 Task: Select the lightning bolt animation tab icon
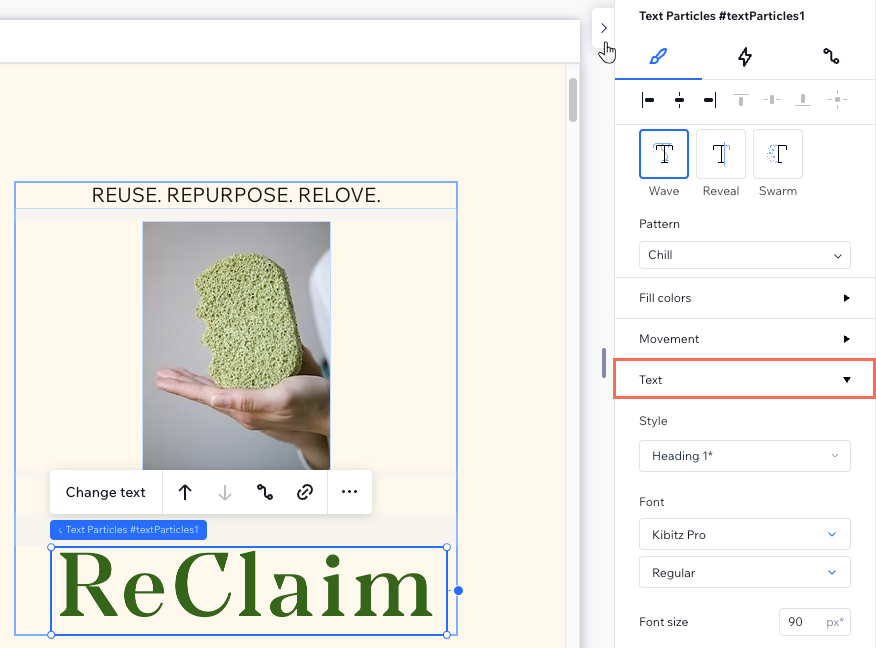click(744, 57)
